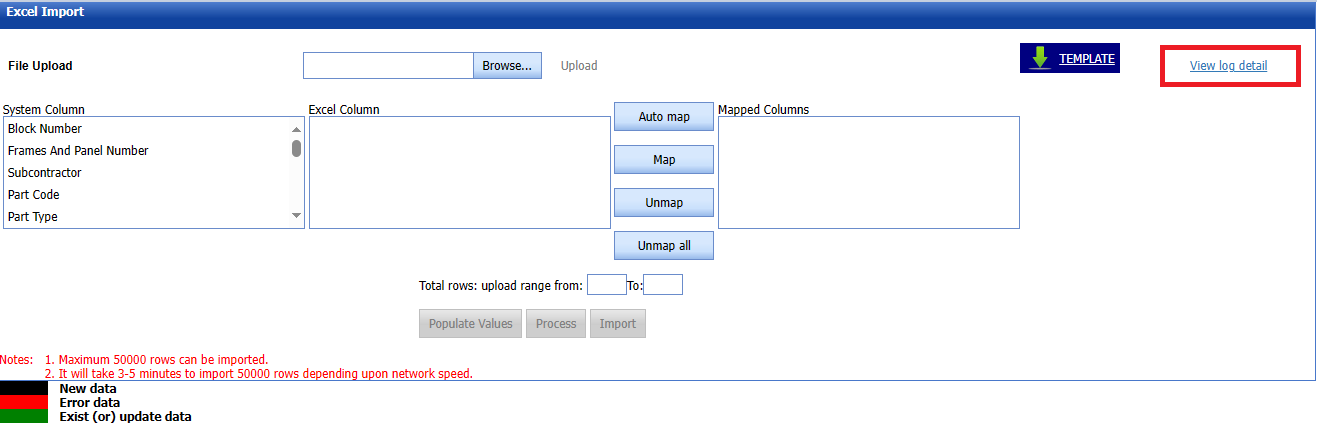
Task: Click the upload range from field
Action: 606,285
